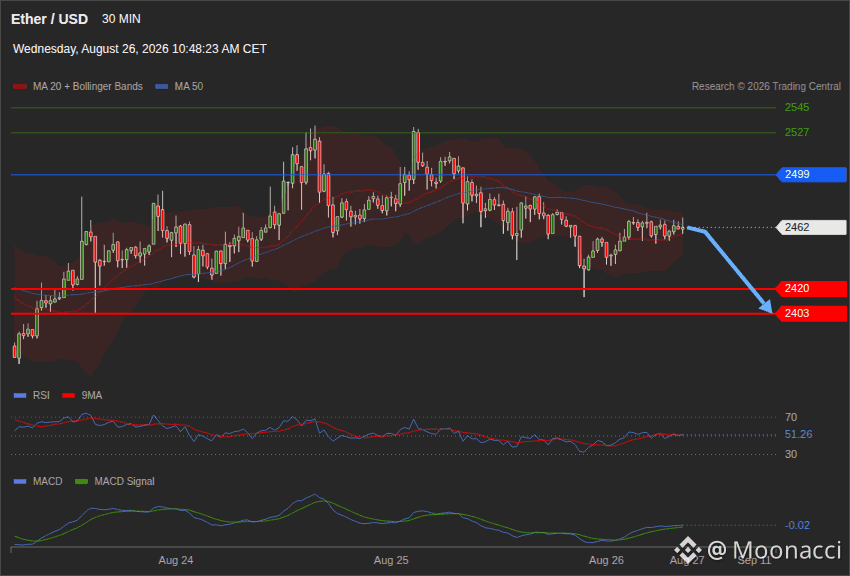
Task: Click the MA 50 blue legend swatch
Action: coord(162,86)
